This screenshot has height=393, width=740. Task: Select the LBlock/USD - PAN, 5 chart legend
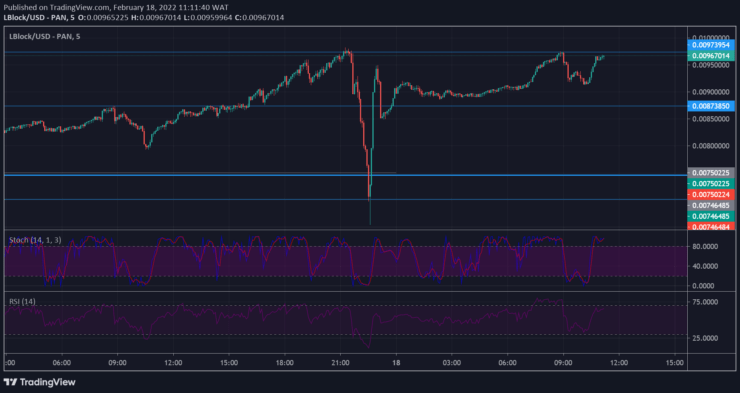pos(45,36)
